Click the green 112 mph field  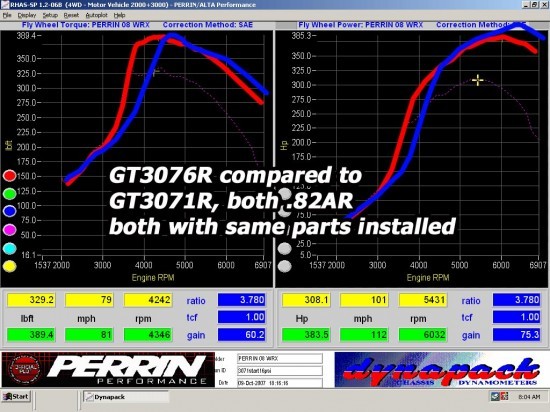pyautogui.click(x=364, y=335)
